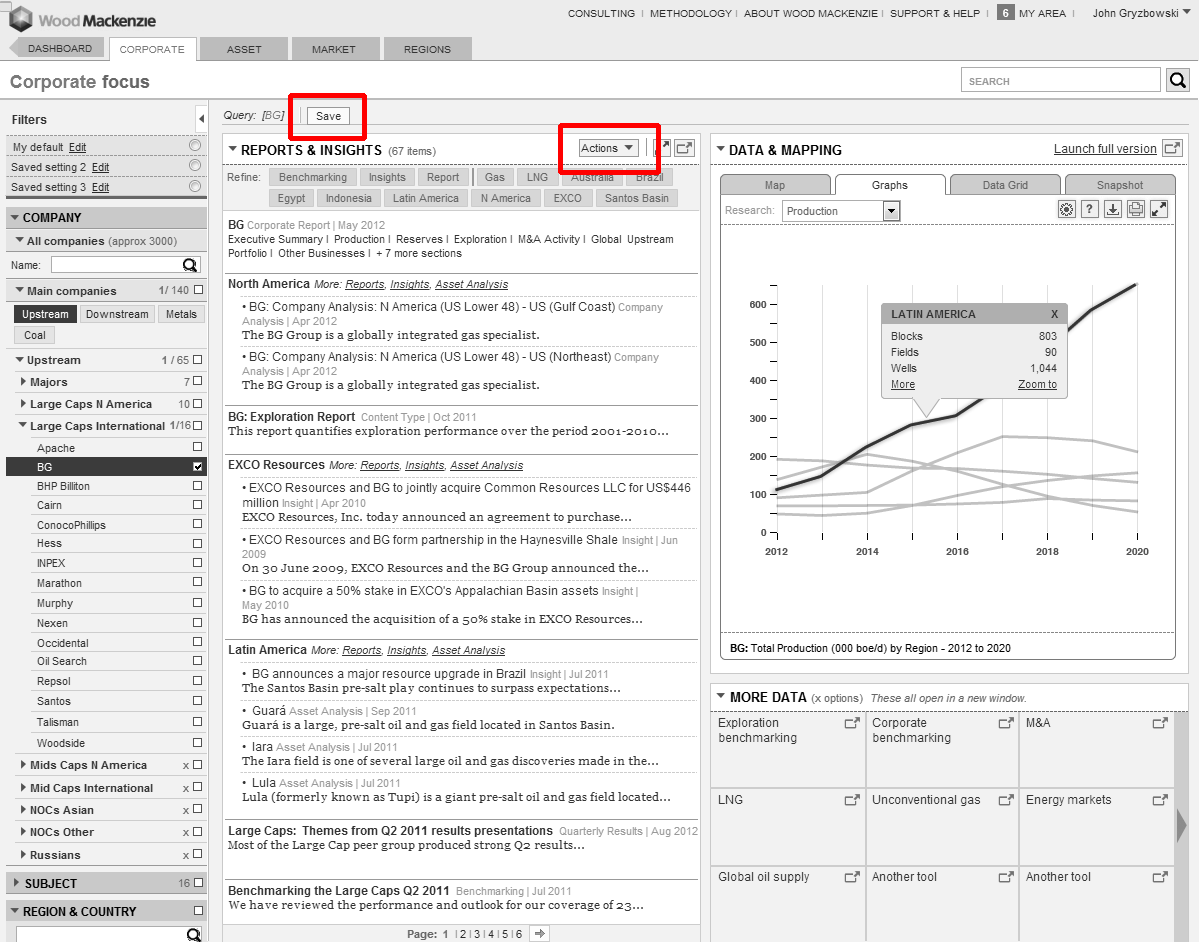Tick the Majors group checkbox
The height and width of the screenshot is (942, 1199).
point(198,381)
